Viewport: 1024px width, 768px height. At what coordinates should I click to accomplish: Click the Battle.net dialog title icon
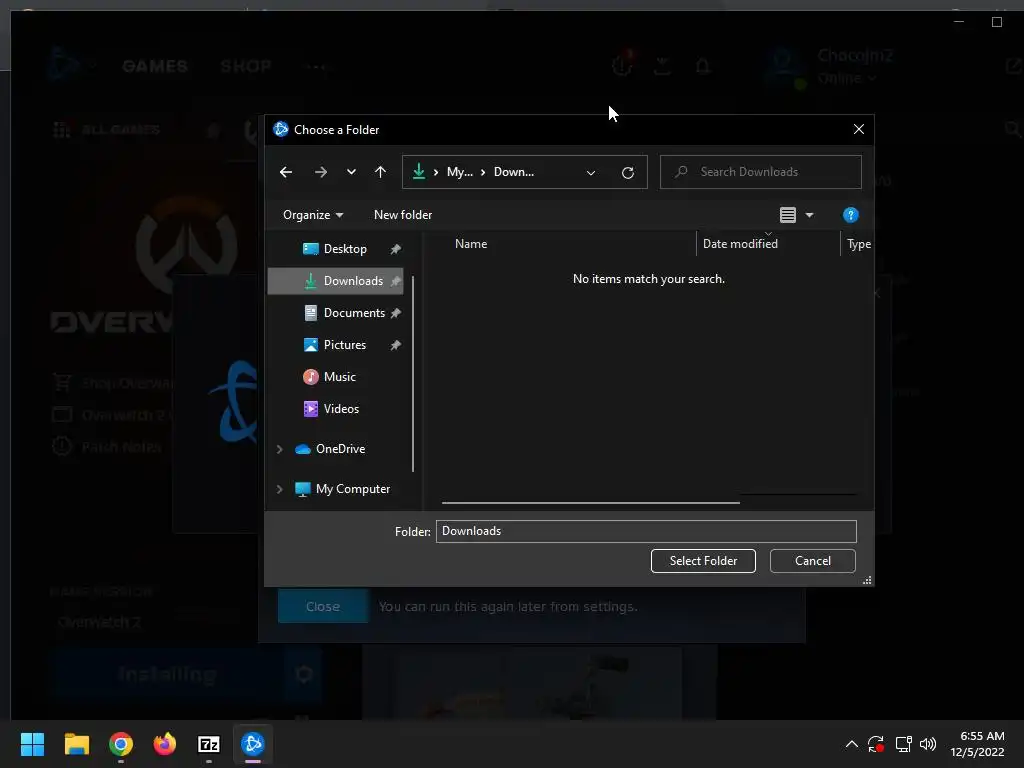pyautogui.click(x=281, y=129)
